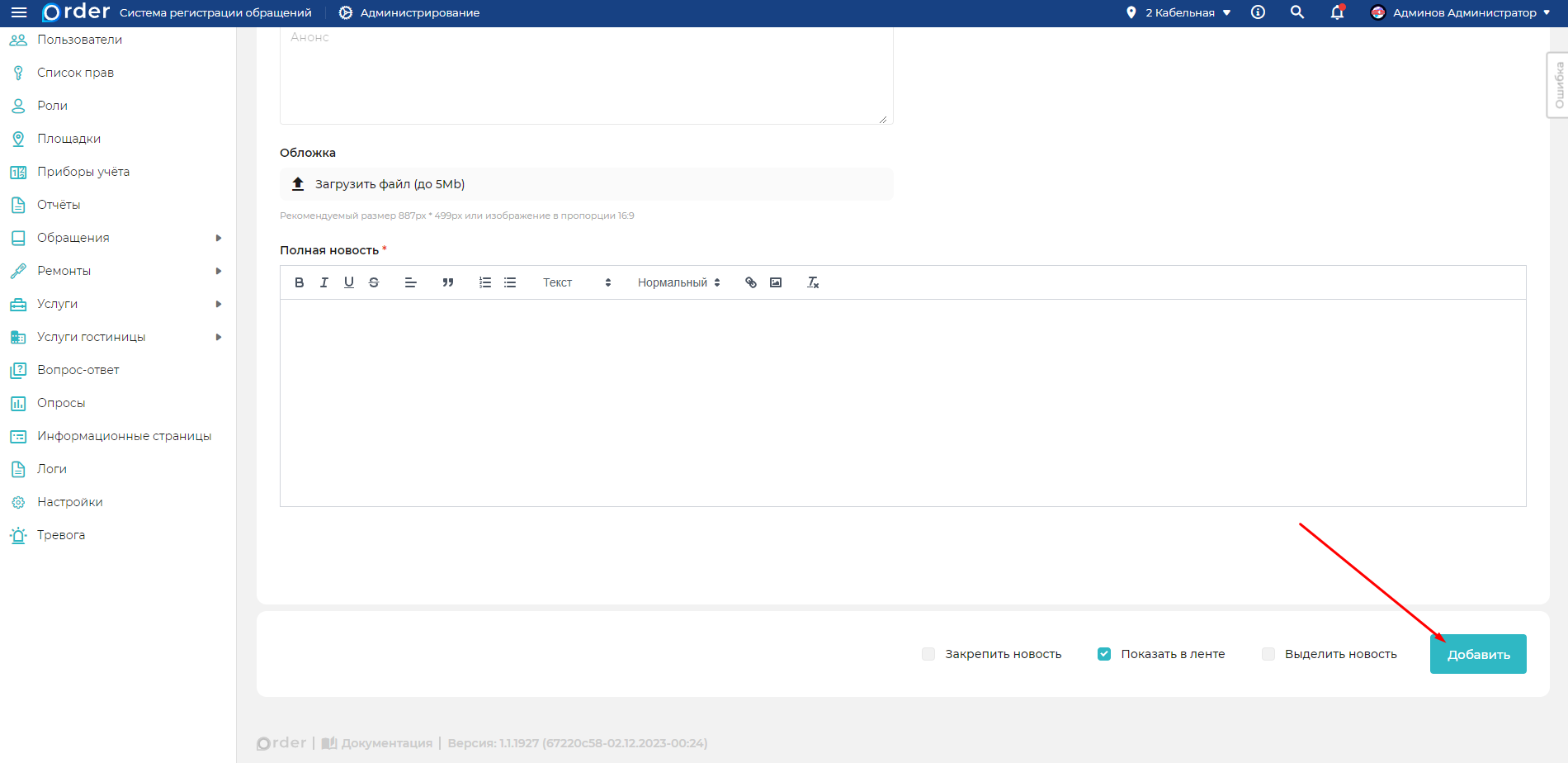Open notifications bell in the header
Image resolution: width=1568 pixels, height=763 pixels.
(x=1337, y=12)
